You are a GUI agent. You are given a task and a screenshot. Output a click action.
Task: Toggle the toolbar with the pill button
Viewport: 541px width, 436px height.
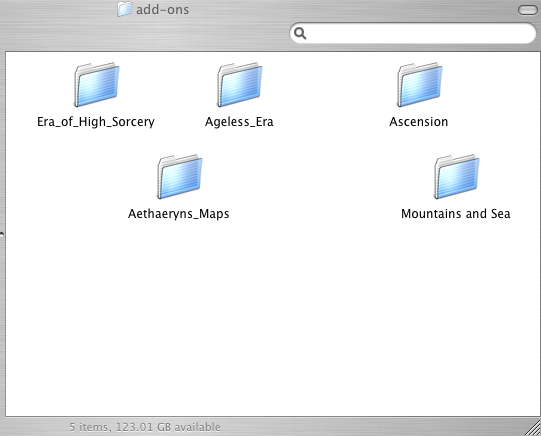tap(528, 10)
